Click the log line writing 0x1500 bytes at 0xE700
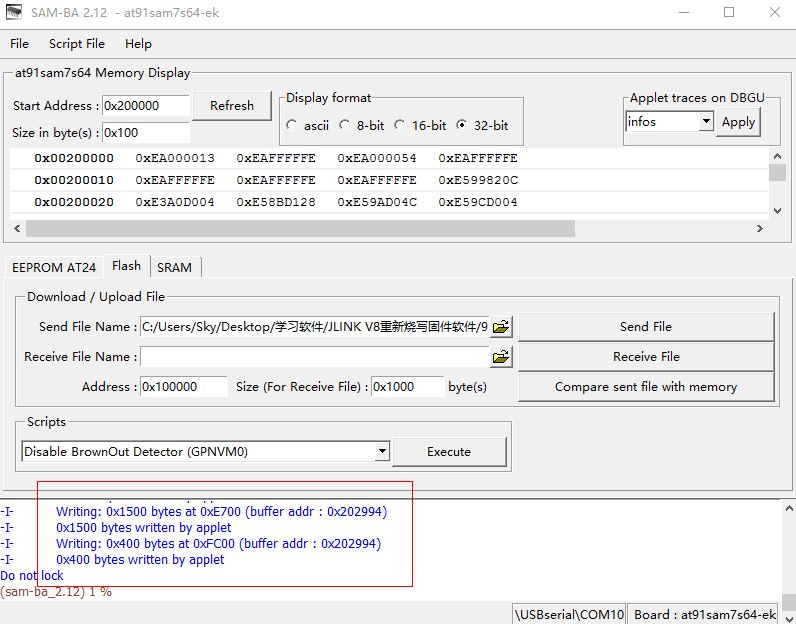The image size is (796, 624). [221, 512]
